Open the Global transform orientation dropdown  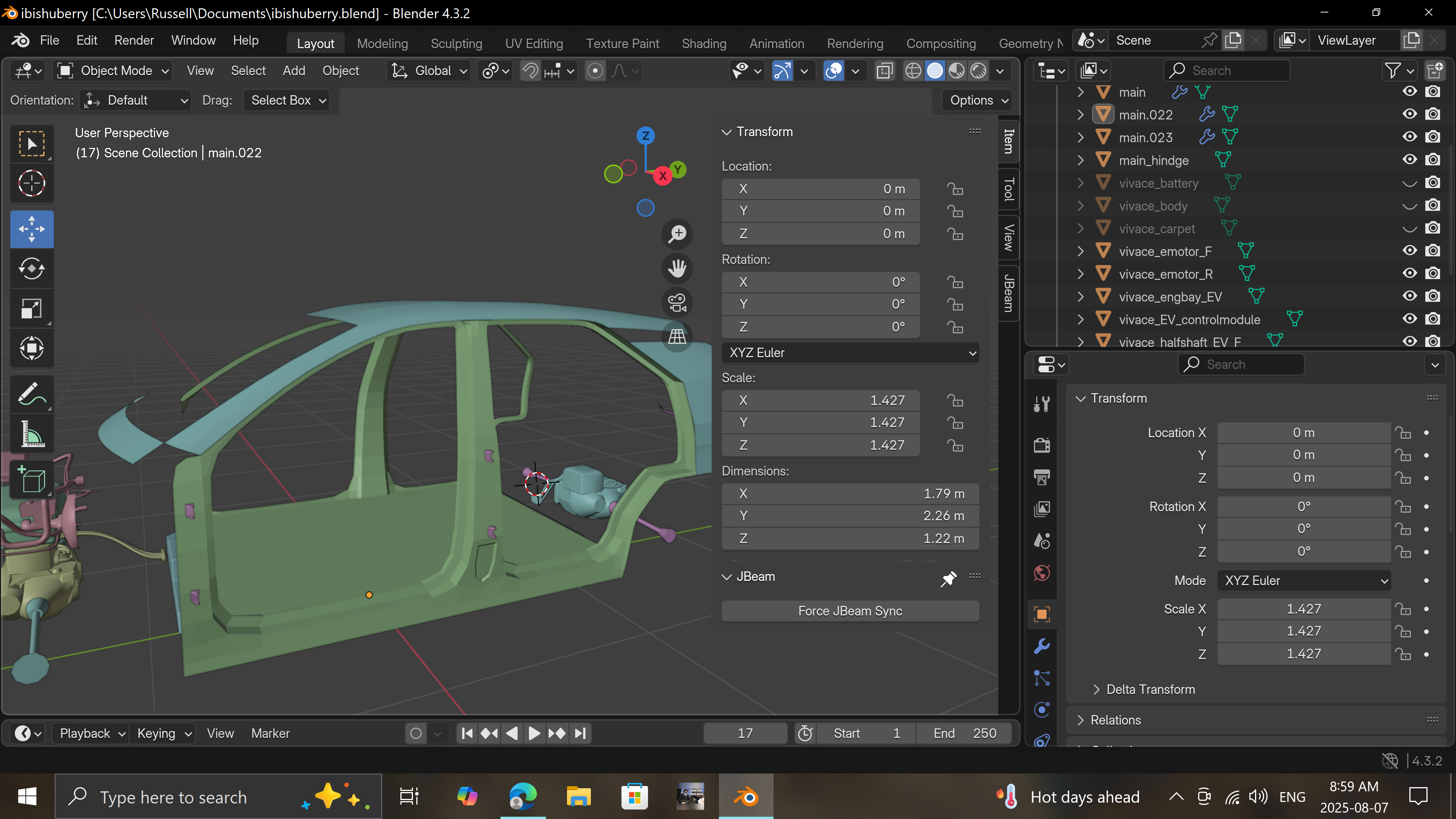(429, 71)
